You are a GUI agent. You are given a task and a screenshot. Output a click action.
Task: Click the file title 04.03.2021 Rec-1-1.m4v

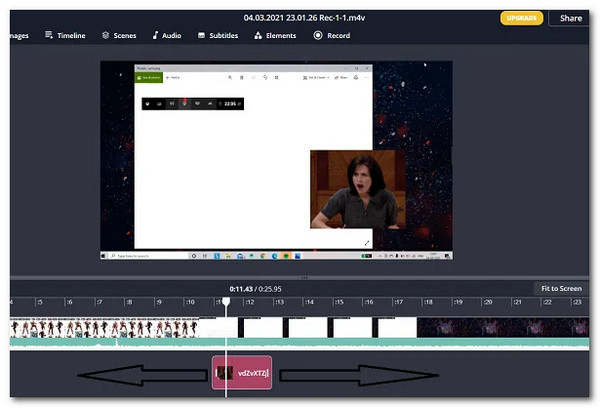coord(298,17)
